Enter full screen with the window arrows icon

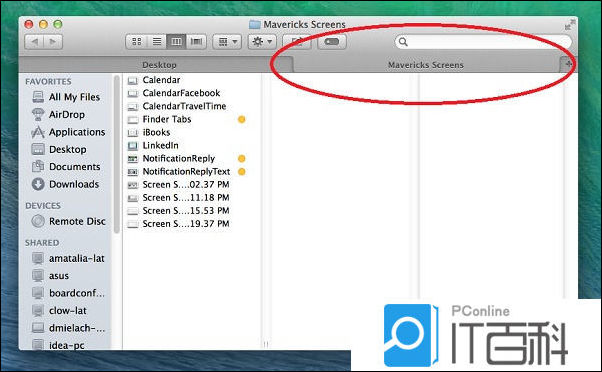click(569, 25)
